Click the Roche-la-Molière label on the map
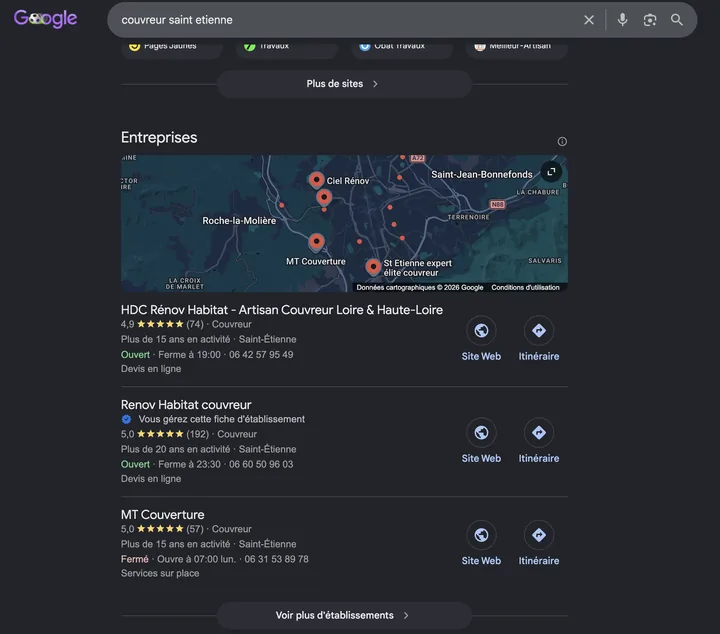Viewport: 720px width, 634px height. point(239,221)
